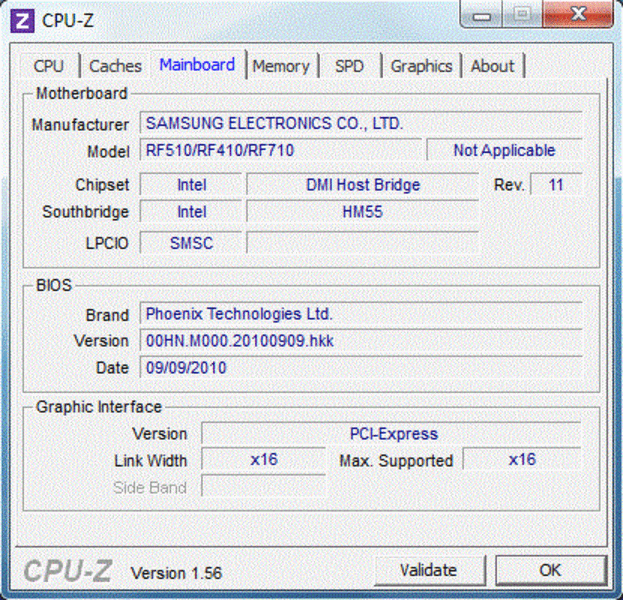This screenshot has width=623, height=600.
Task: Switch to the CPU tab
Action: 48,66
